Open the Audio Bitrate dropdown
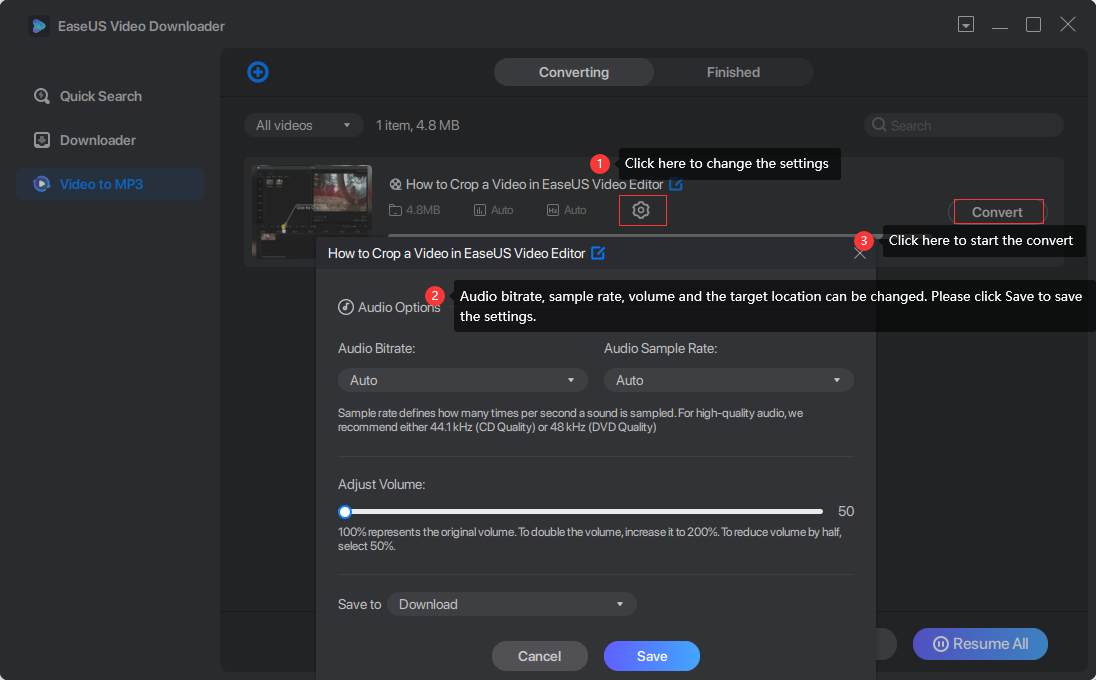The width and height of the screenshot is (1096, 680). point(463,380)
